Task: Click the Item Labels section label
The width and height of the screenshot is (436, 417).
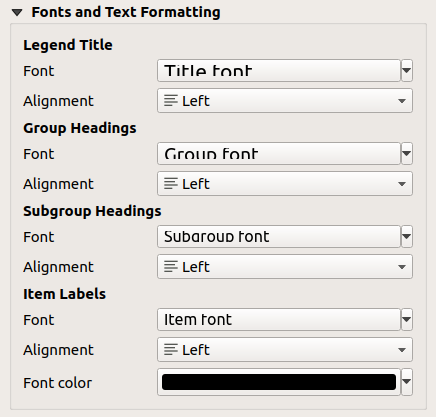Action: 64,294
